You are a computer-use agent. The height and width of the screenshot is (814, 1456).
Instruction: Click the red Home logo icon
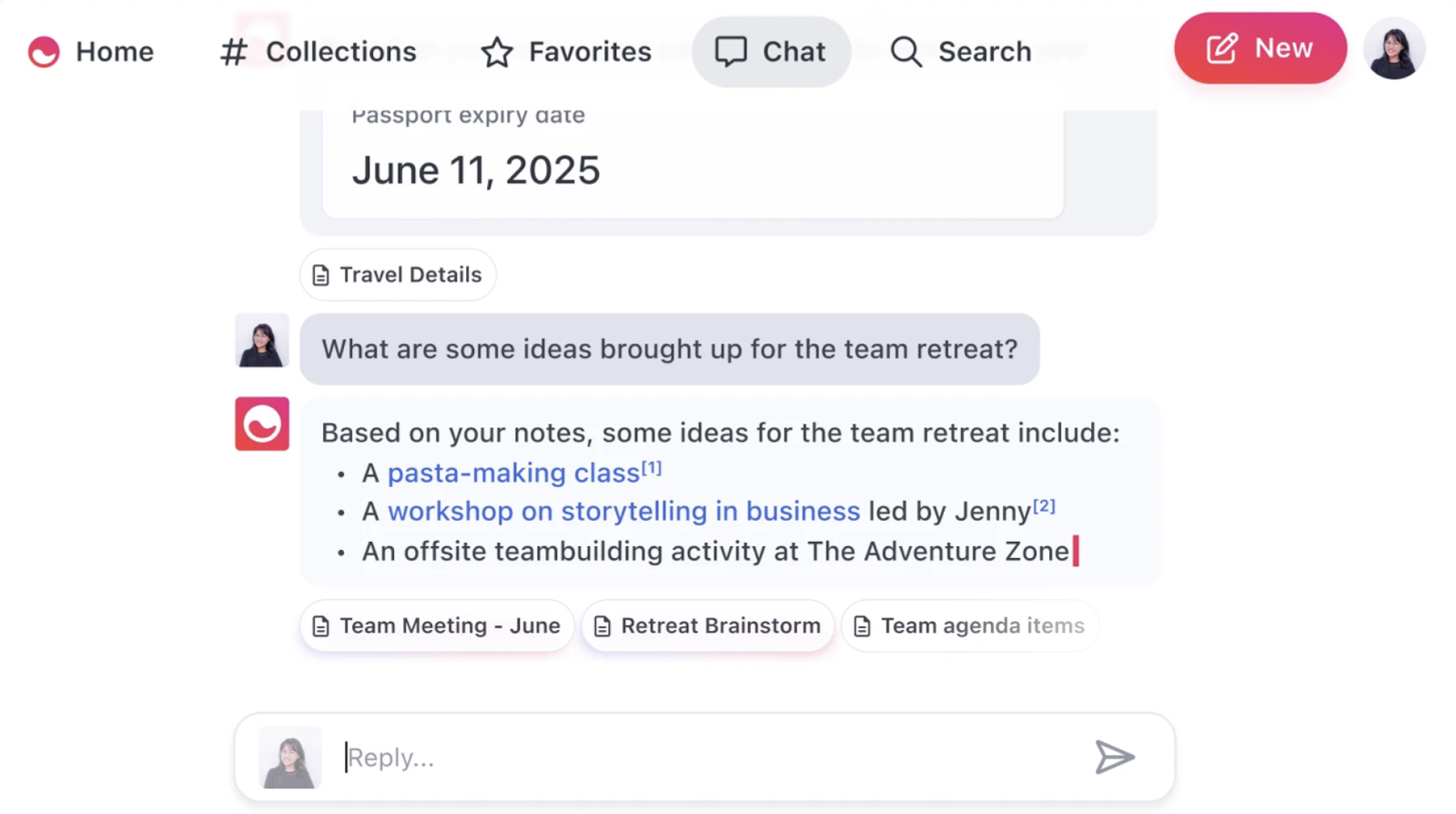tap(44, 52)
